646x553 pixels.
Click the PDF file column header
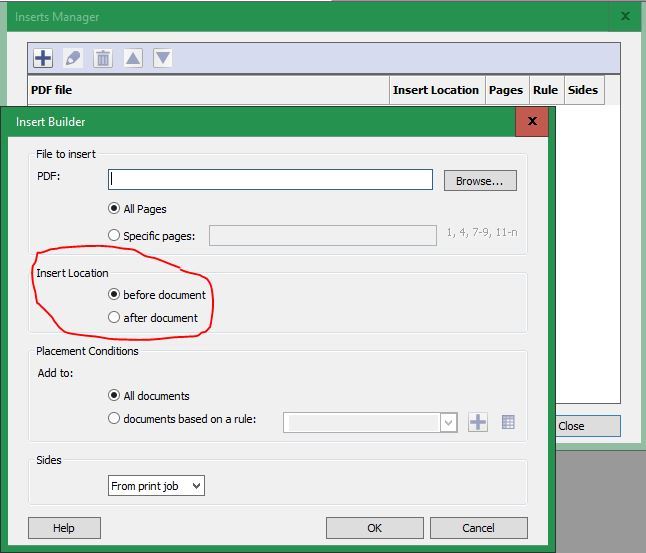(208, 90)
